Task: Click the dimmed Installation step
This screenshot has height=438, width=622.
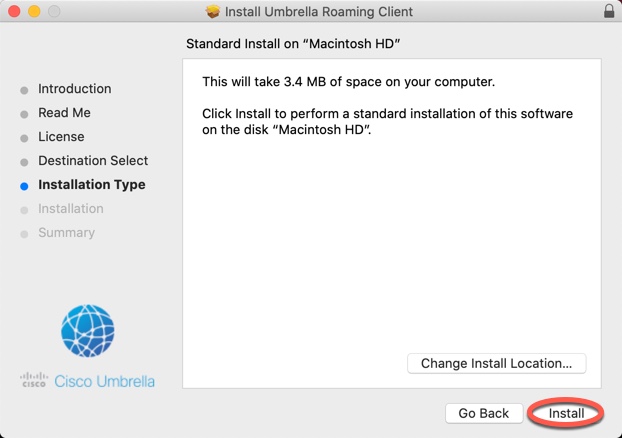Action: point(71,208)
